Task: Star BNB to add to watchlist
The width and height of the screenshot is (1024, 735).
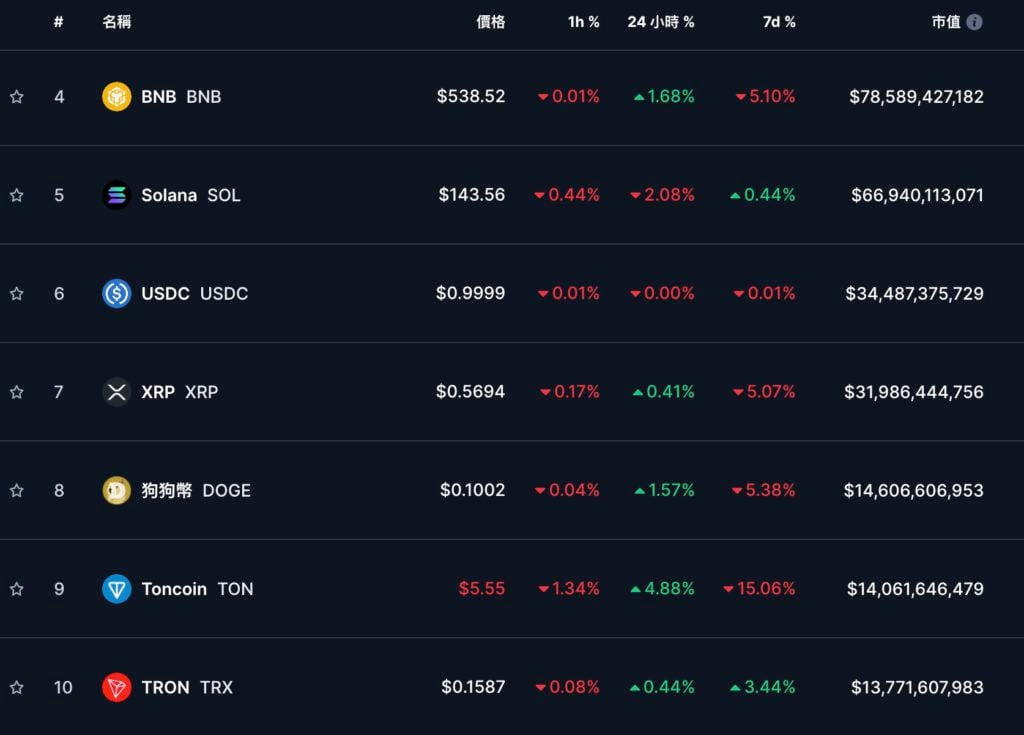Action: pos(17,97)
